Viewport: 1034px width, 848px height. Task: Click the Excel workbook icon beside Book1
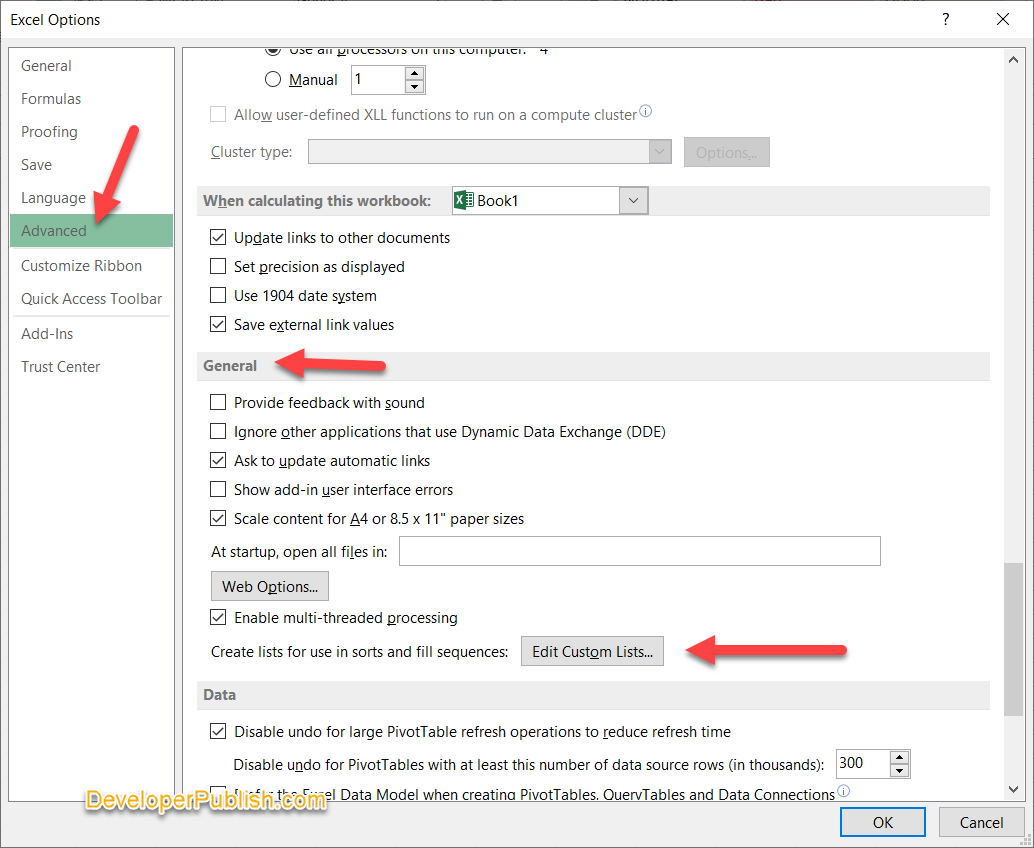click(462, 200)
